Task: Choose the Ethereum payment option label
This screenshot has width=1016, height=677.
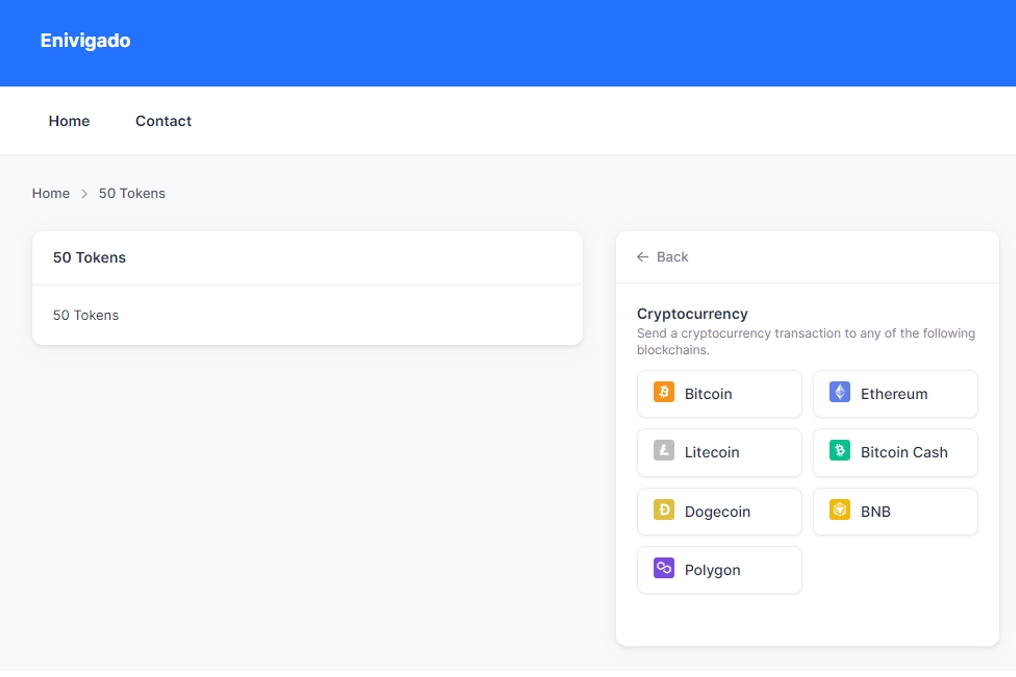Action: click(894, 394)
